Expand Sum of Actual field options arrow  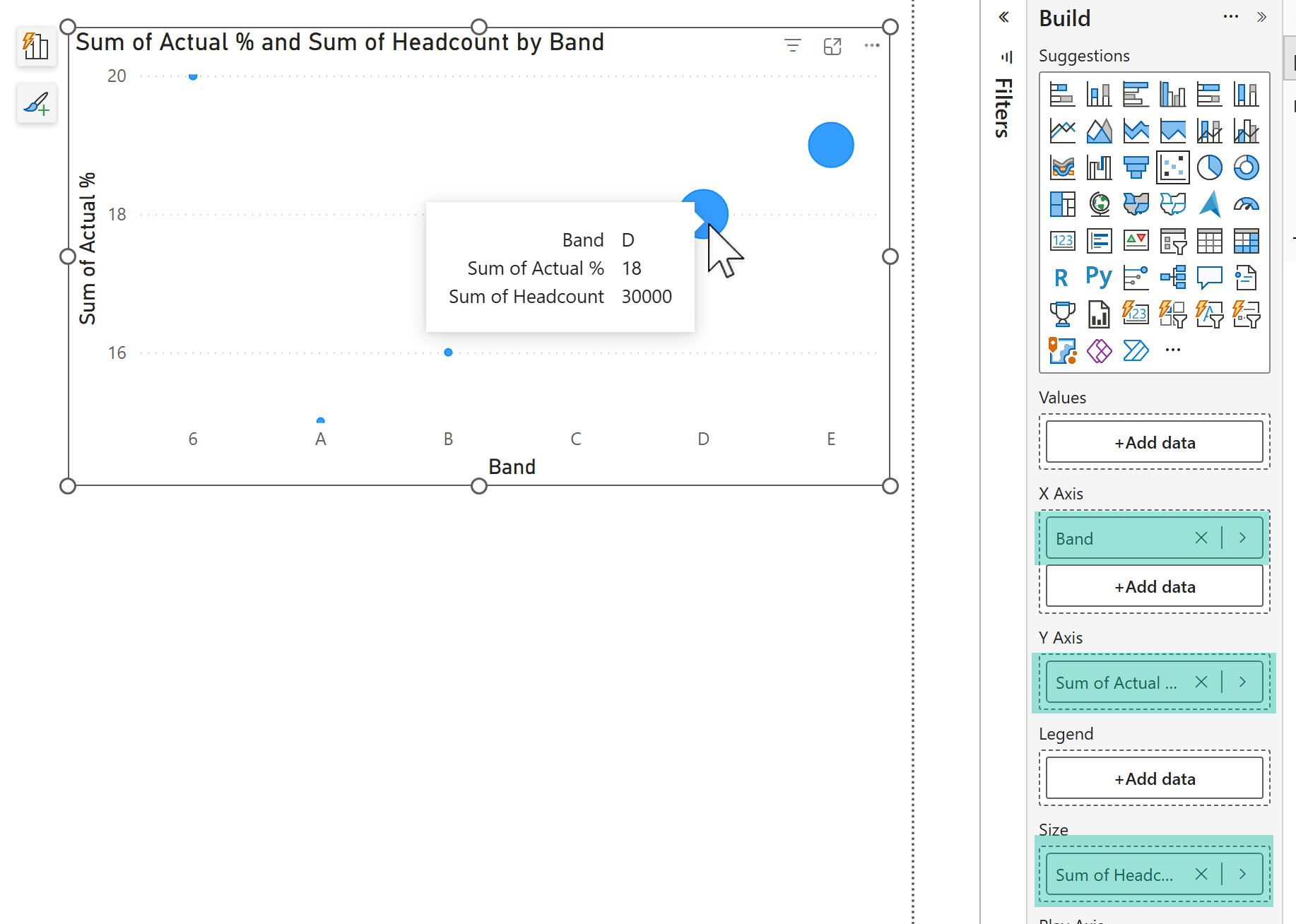tap(1242, 682)
